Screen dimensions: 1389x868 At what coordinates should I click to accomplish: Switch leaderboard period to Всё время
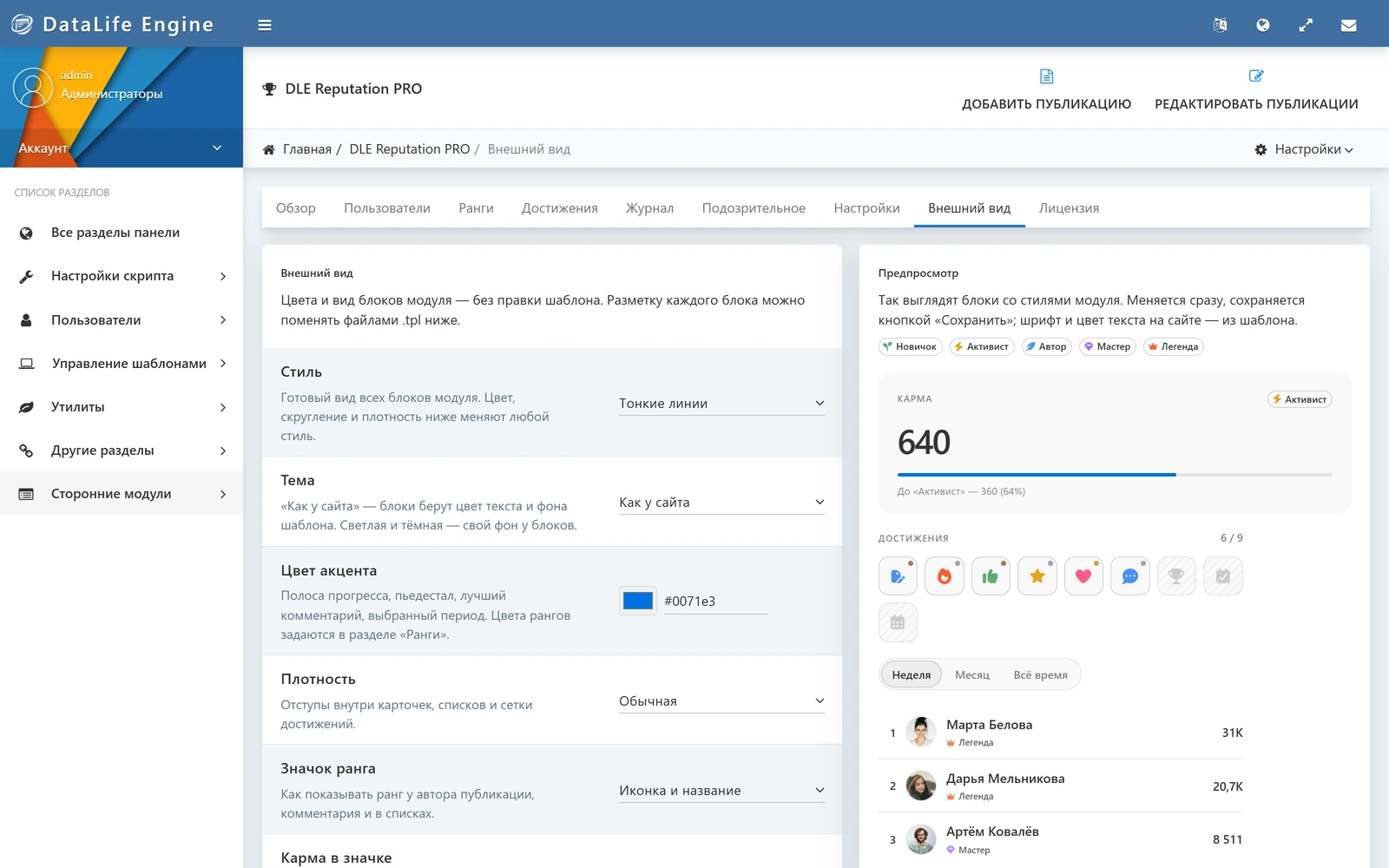(1040, 675)
